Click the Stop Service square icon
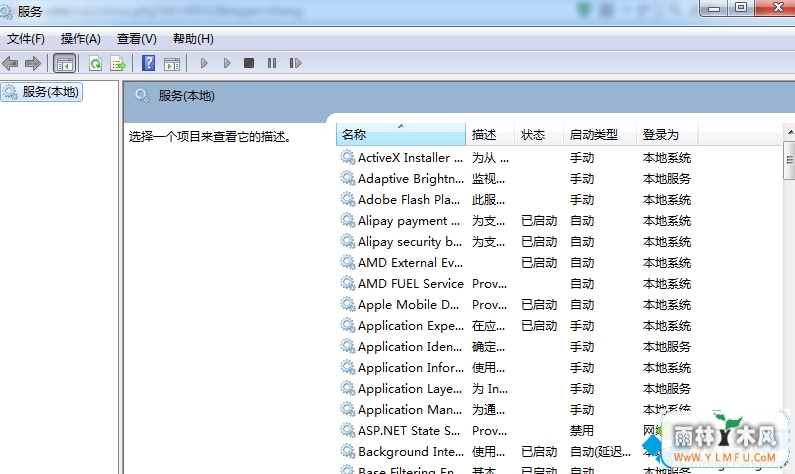795x474 pixels. pyautogui.click(x=249, y=63)
